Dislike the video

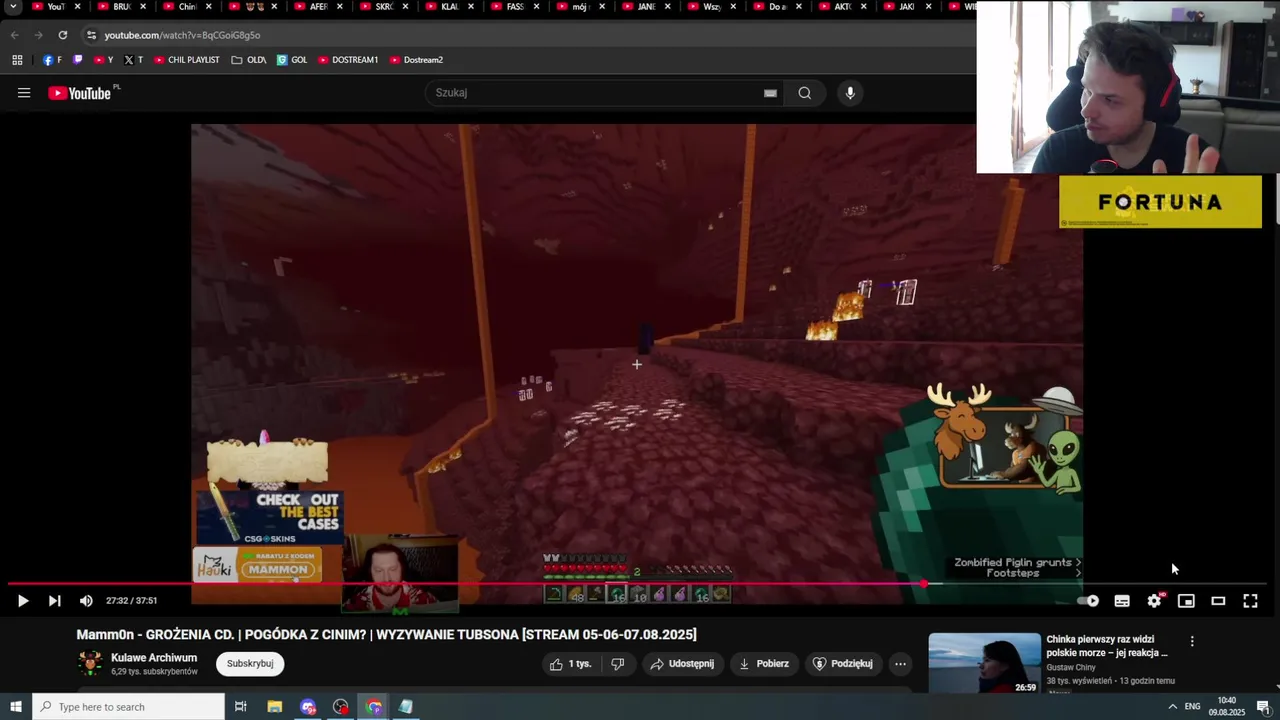pyautogui.click(x=618, y=664)
